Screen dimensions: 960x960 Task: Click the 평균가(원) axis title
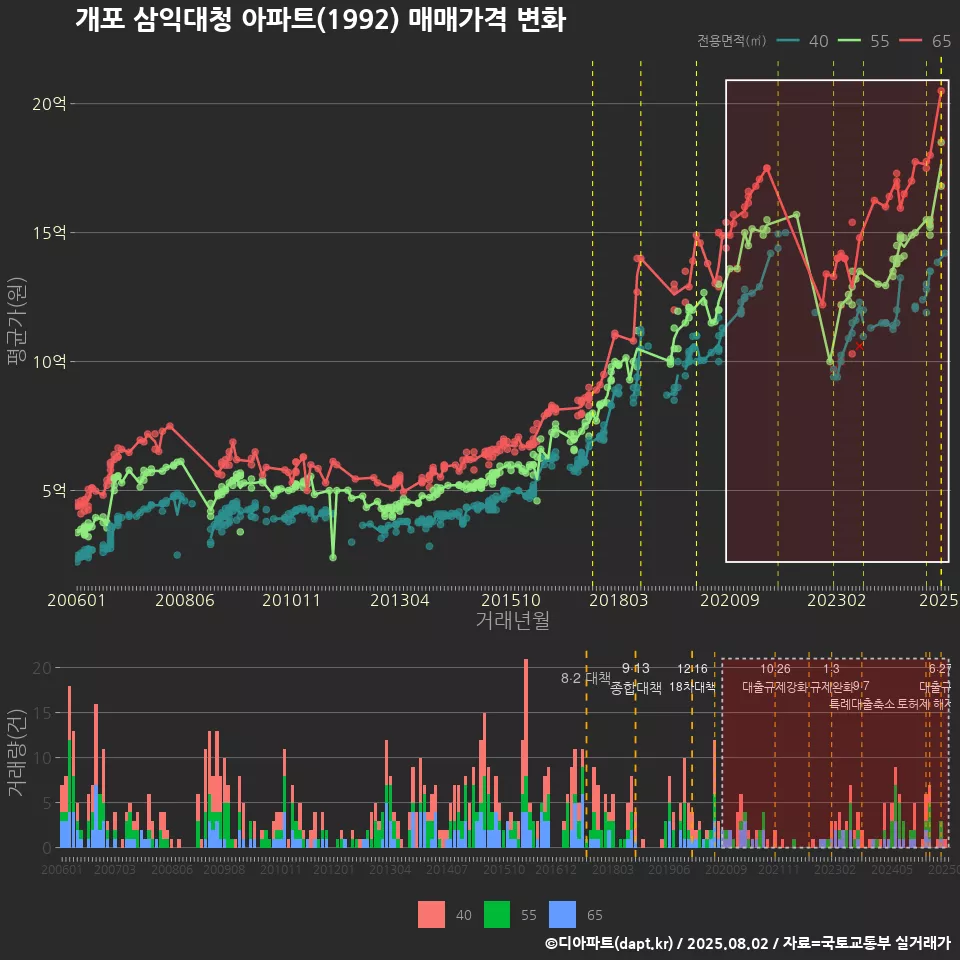coord(17,321)
